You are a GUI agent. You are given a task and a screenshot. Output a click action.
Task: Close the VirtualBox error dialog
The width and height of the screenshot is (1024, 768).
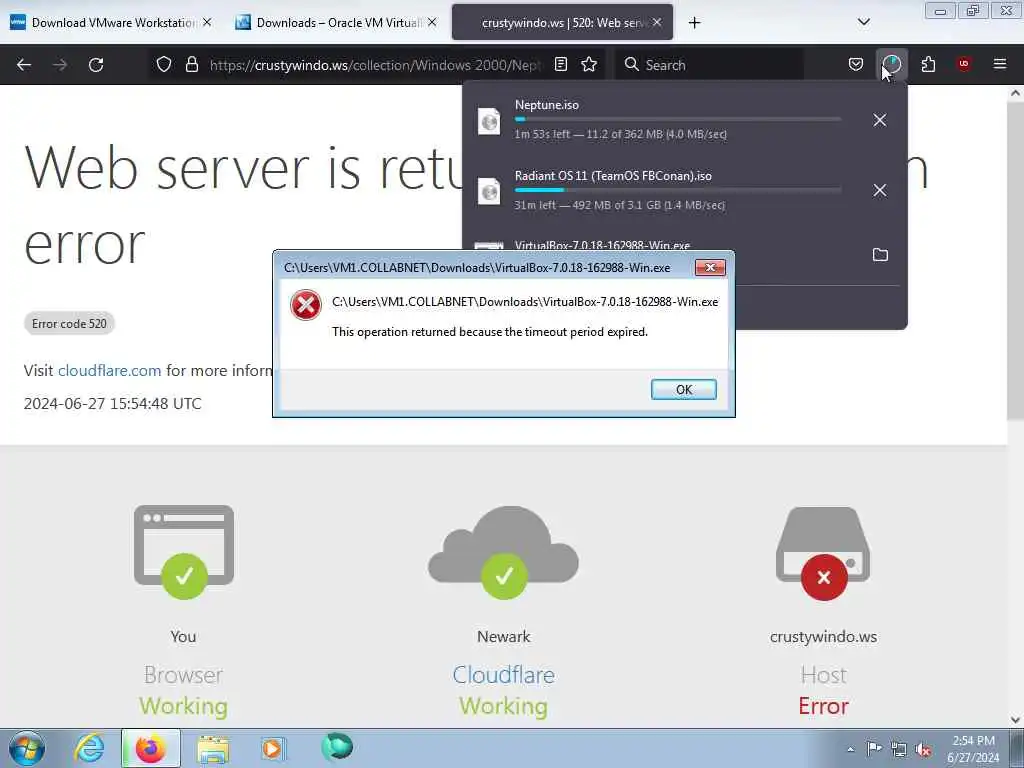point(710,268)
